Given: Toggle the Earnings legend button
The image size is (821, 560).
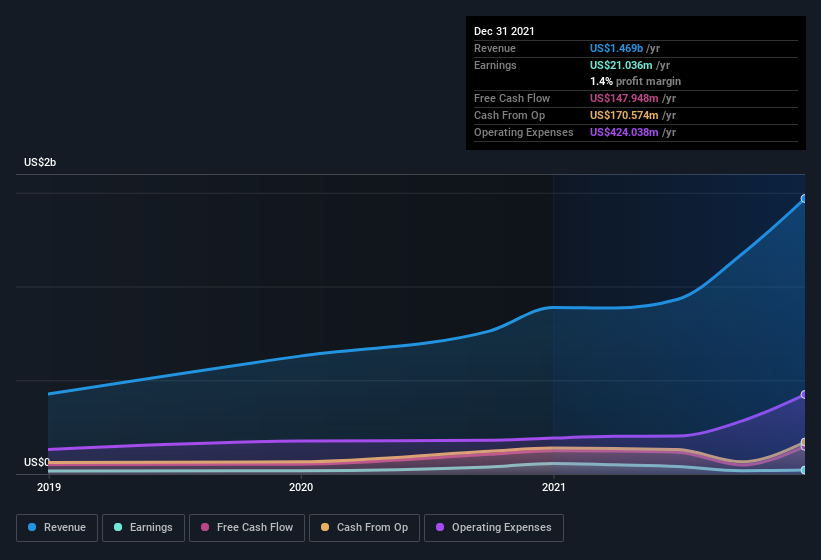Looking at the screenshot, I should 143,528.
